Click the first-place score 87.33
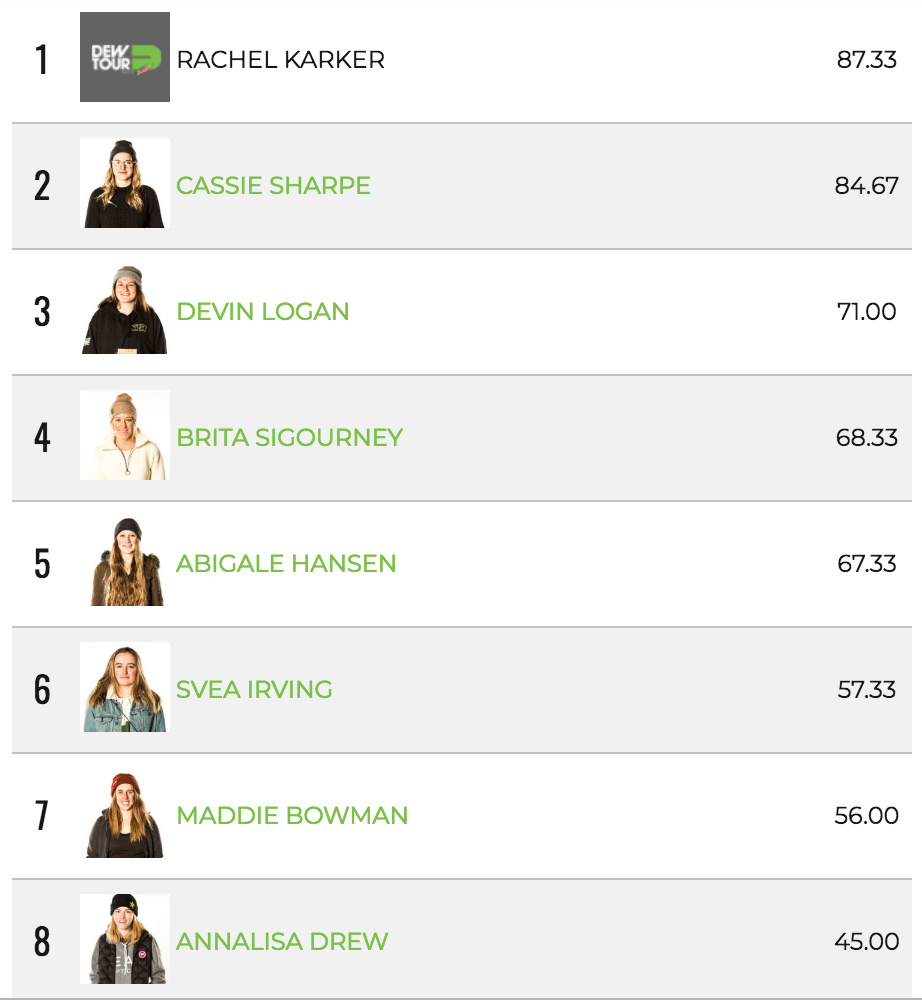 click(866, 59)
